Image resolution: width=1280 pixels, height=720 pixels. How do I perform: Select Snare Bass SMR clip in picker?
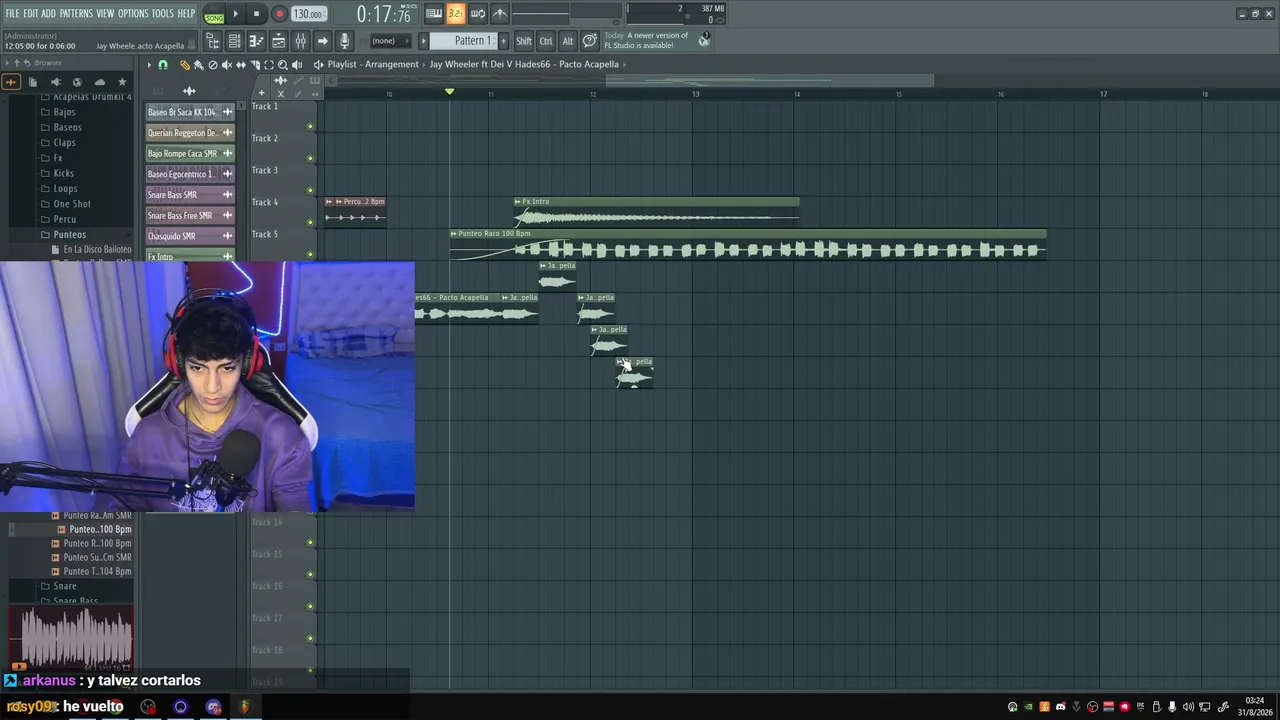pos(190,195)
